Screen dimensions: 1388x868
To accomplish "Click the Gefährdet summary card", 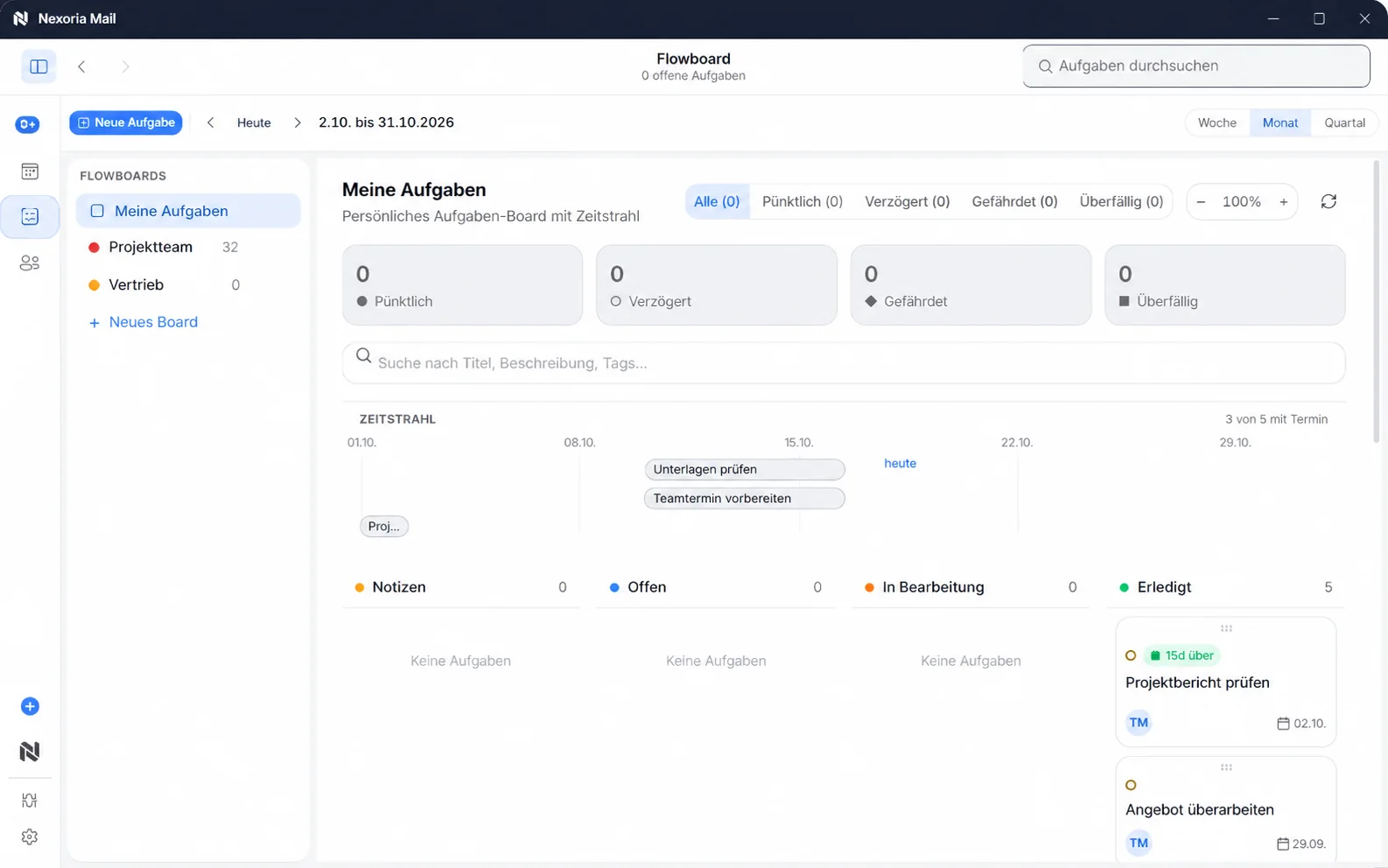I will coord(971,285).
